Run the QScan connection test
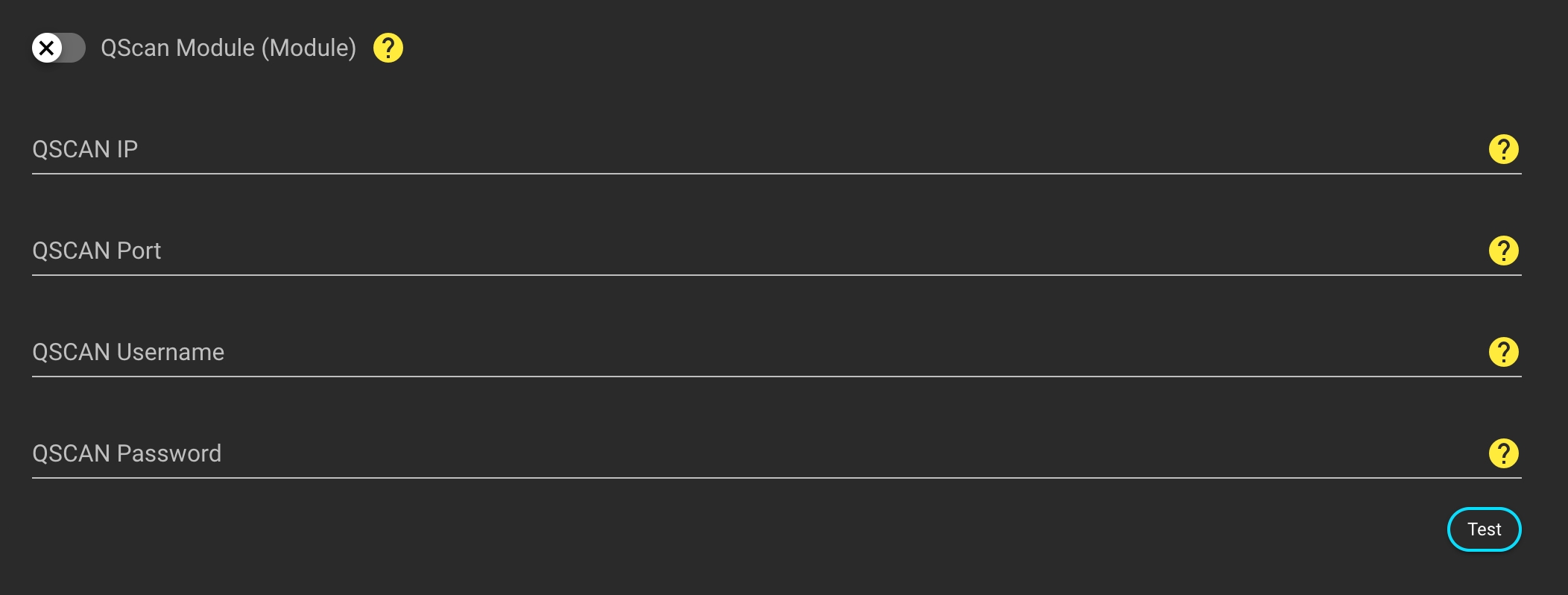This screenshot has width=1568, height=595. (x=1484, y=529)
